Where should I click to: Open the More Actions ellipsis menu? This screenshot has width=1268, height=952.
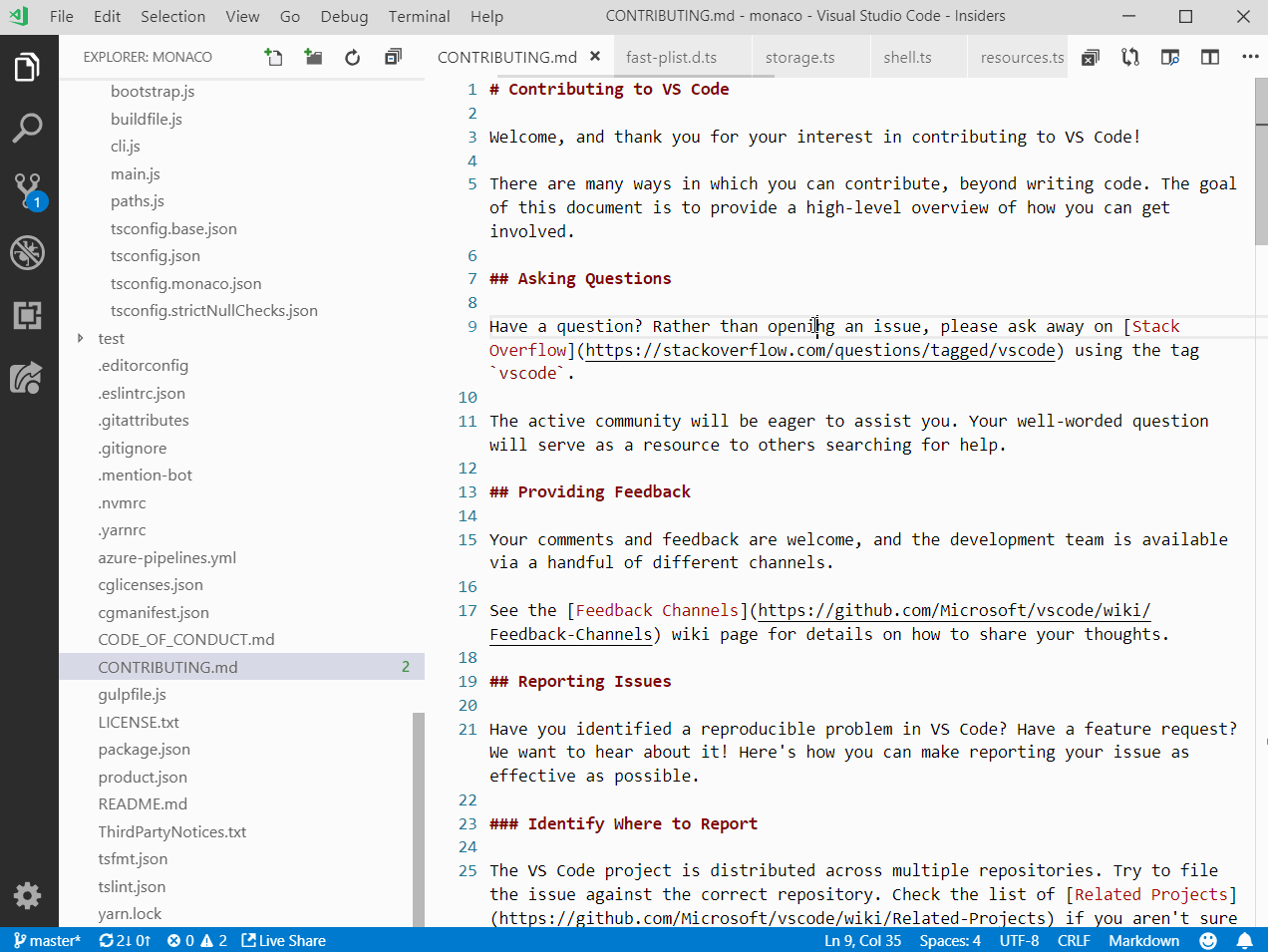click(1249, 57)
